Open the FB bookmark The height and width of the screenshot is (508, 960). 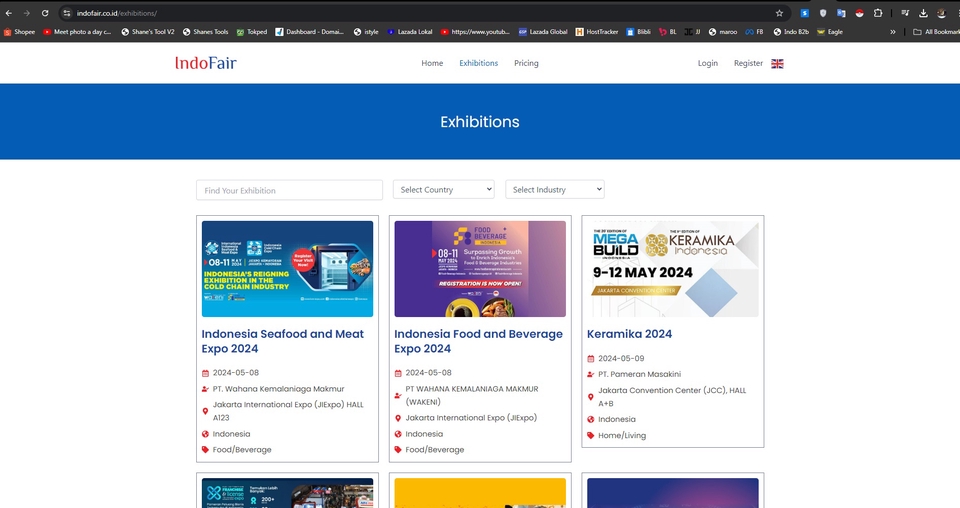754,32
